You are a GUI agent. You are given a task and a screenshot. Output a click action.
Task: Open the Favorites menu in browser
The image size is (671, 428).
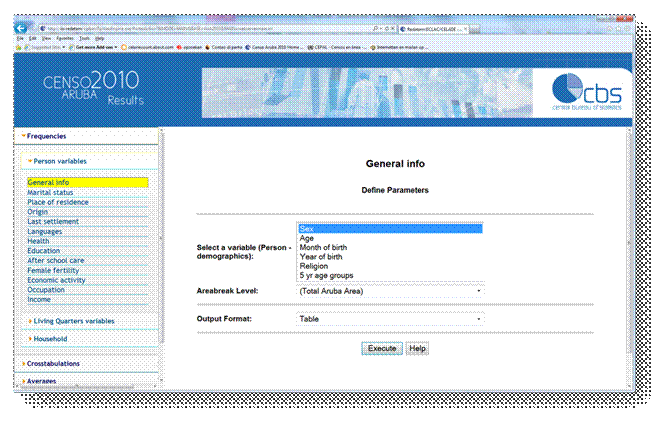(62, 37)
